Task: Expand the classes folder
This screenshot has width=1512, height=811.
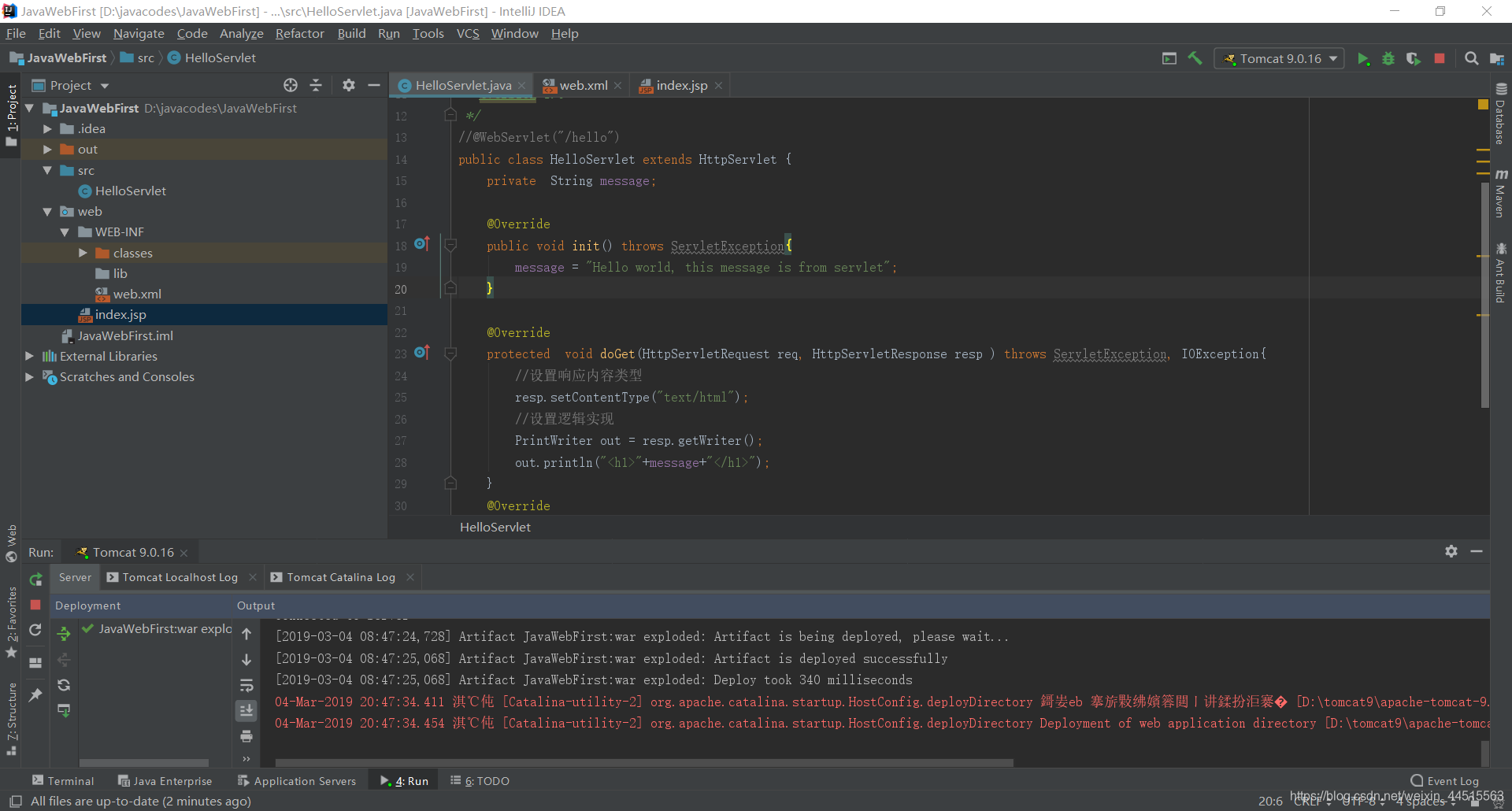Action: (83, 253)
